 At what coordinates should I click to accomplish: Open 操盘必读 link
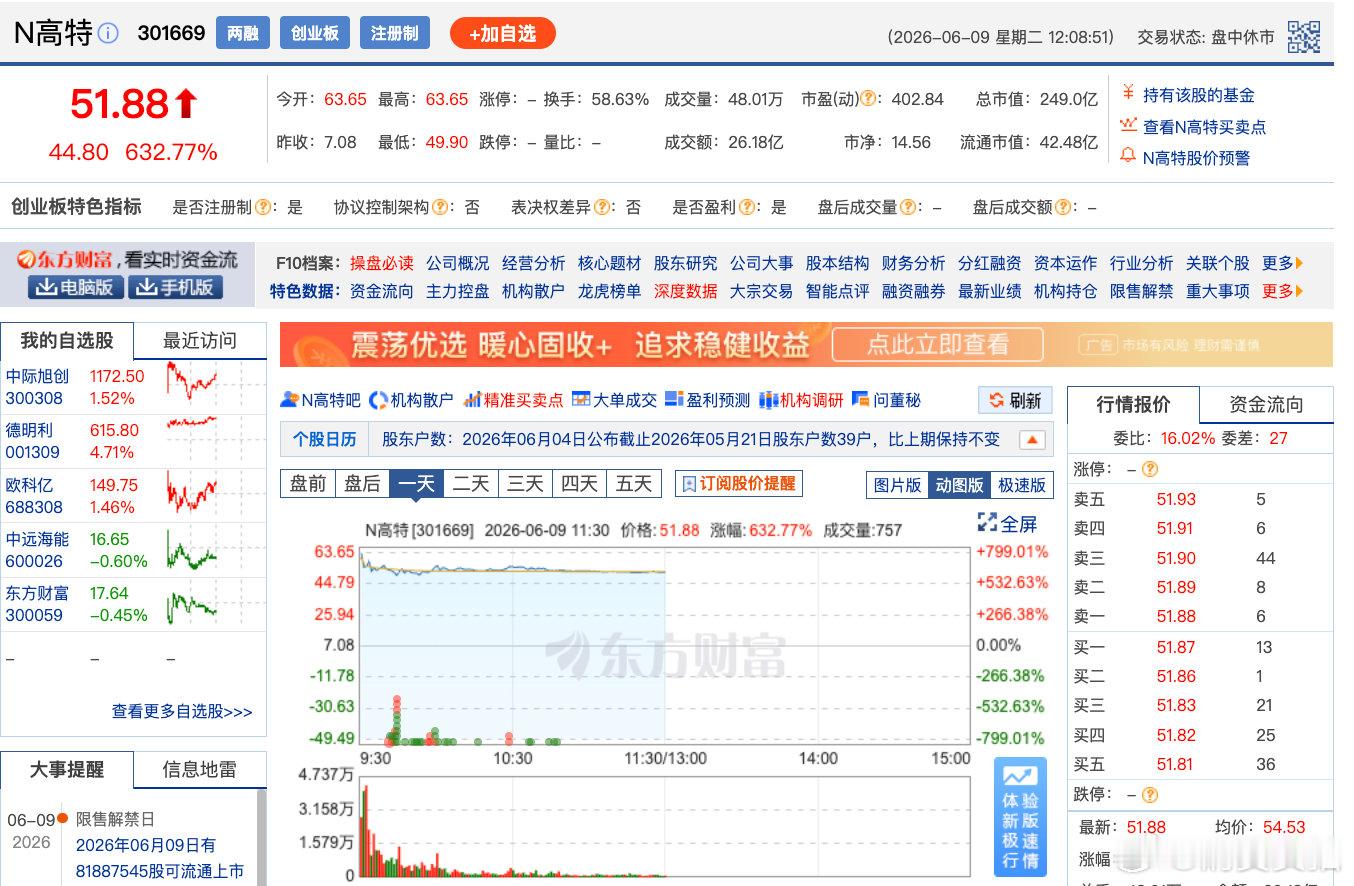381,263
